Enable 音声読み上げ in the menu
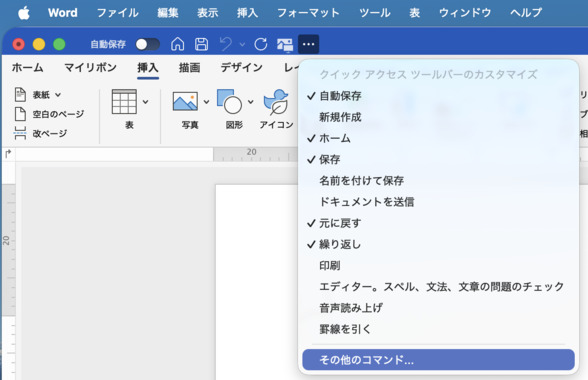This screenshot has width=588, height=380. pyautogui.click(x=438, y=308)
